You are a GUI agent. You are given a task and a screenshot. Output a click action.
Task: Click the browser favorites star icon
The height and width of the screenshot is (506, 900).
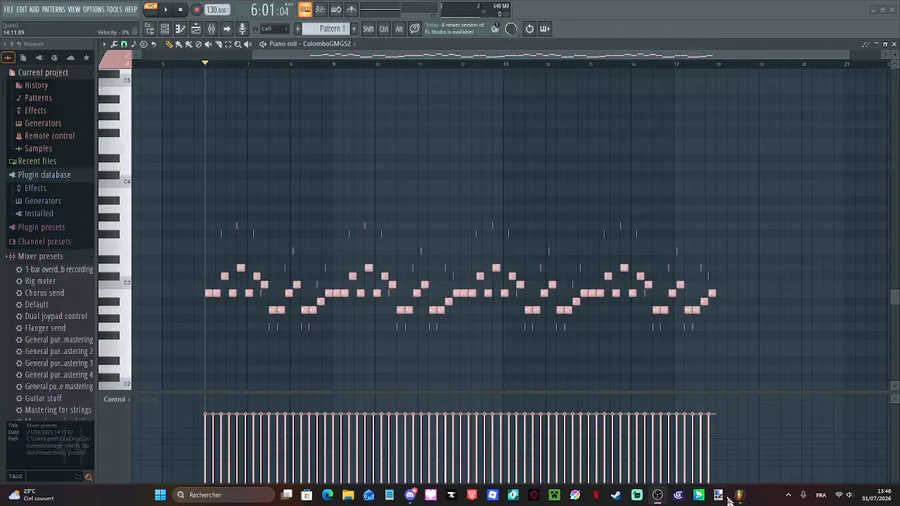[x=87, y=57]
